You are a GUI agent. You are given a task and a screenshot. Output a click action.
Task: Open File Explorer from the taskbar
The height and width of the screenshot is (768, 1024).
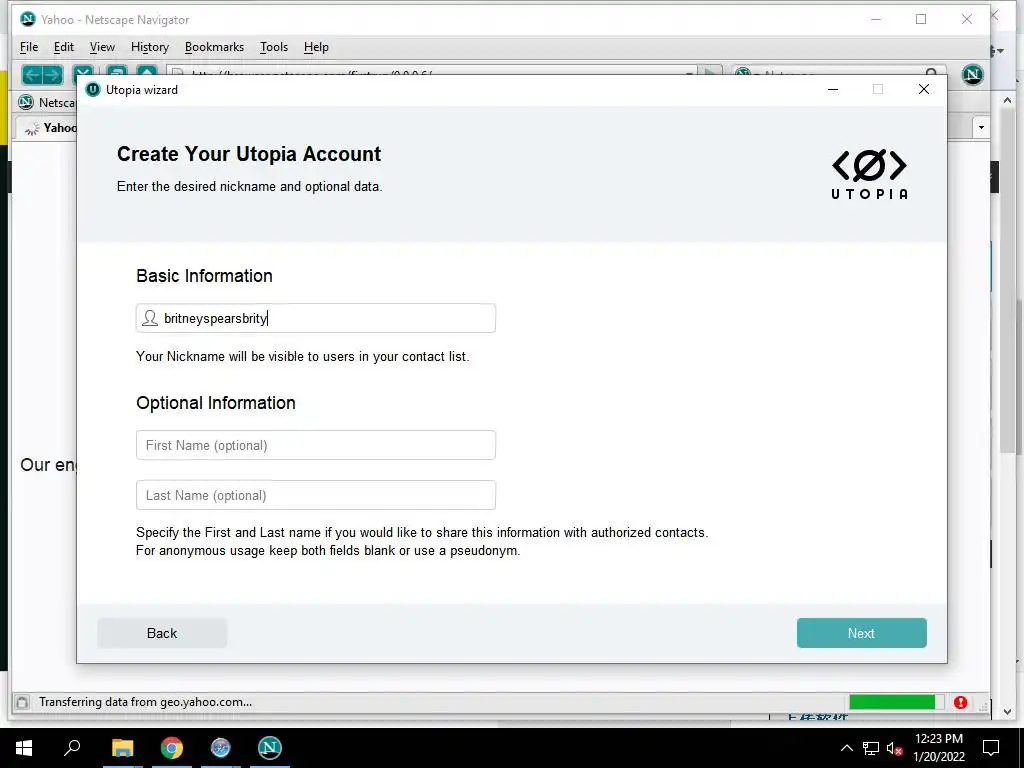pyautogui.click(x=122, y=748)
